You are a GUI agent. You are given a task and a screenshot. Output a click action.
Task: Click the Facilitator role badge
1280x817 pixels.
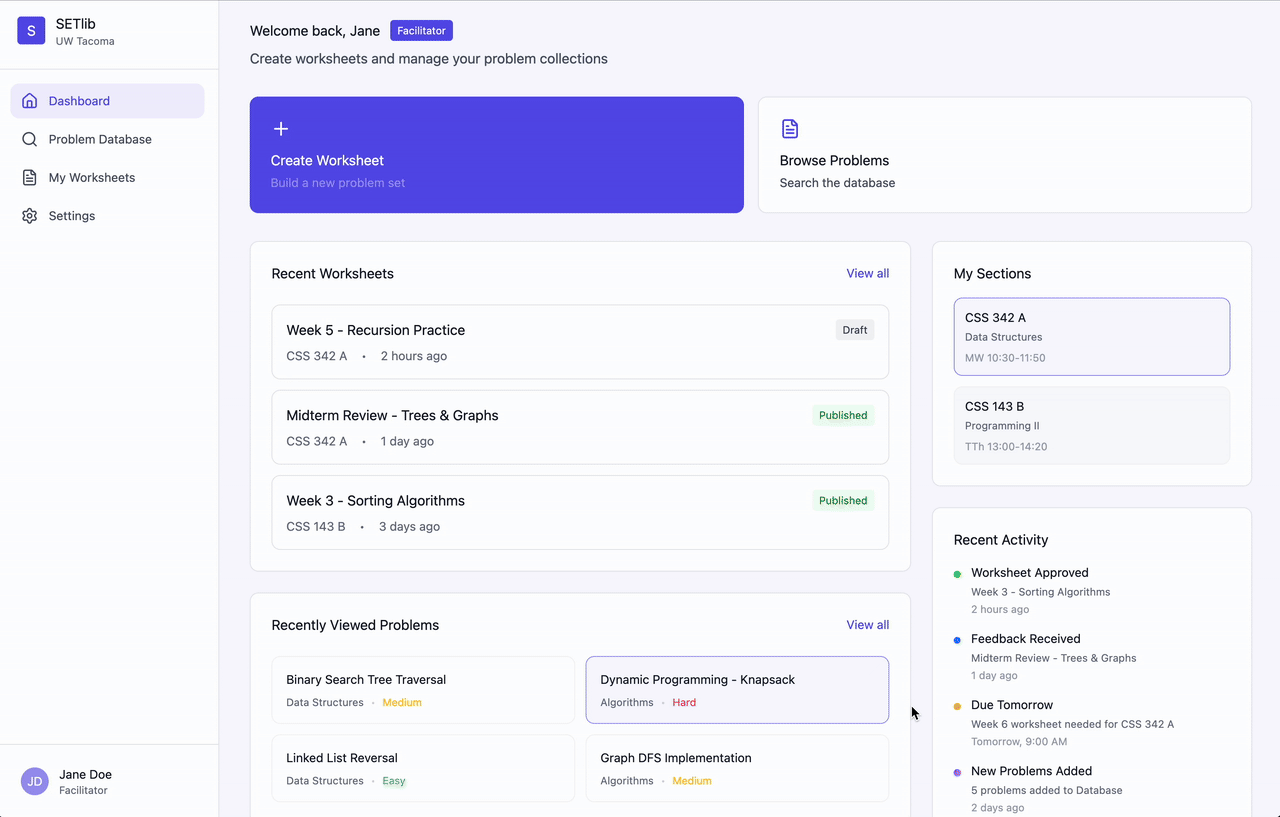point(421,31)
